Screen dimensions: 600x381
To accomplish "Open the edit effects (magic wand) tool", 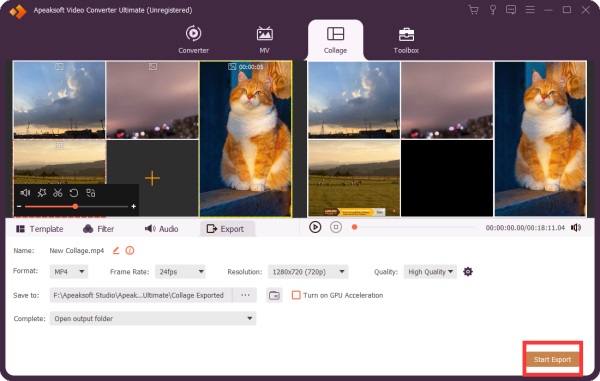I will pyautogui.click(x=41, y=193).
